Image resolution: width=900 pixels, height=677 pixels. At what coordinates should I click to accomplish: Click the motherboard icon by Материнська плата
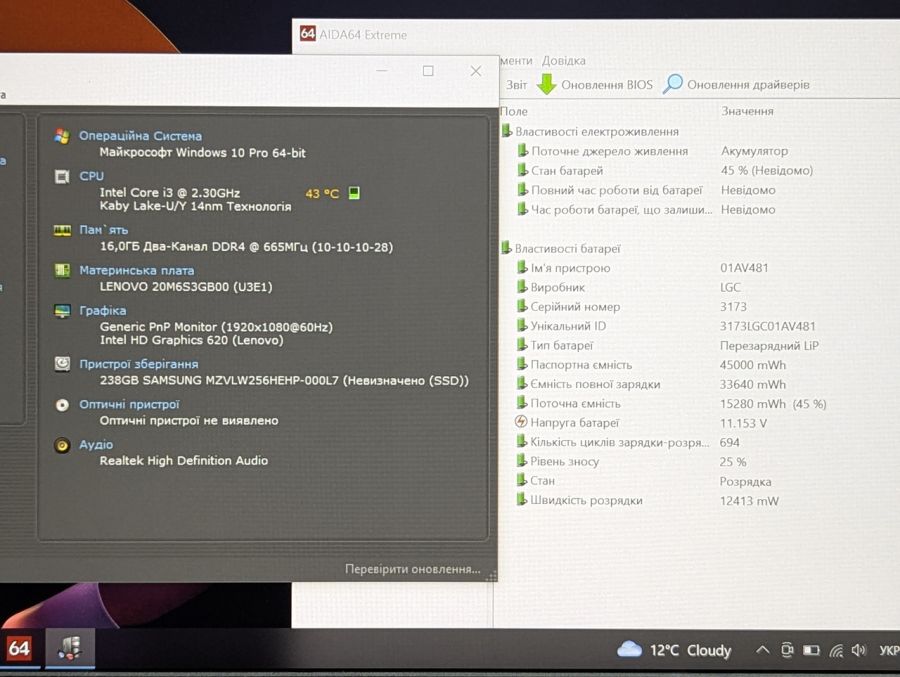[62, 270]
